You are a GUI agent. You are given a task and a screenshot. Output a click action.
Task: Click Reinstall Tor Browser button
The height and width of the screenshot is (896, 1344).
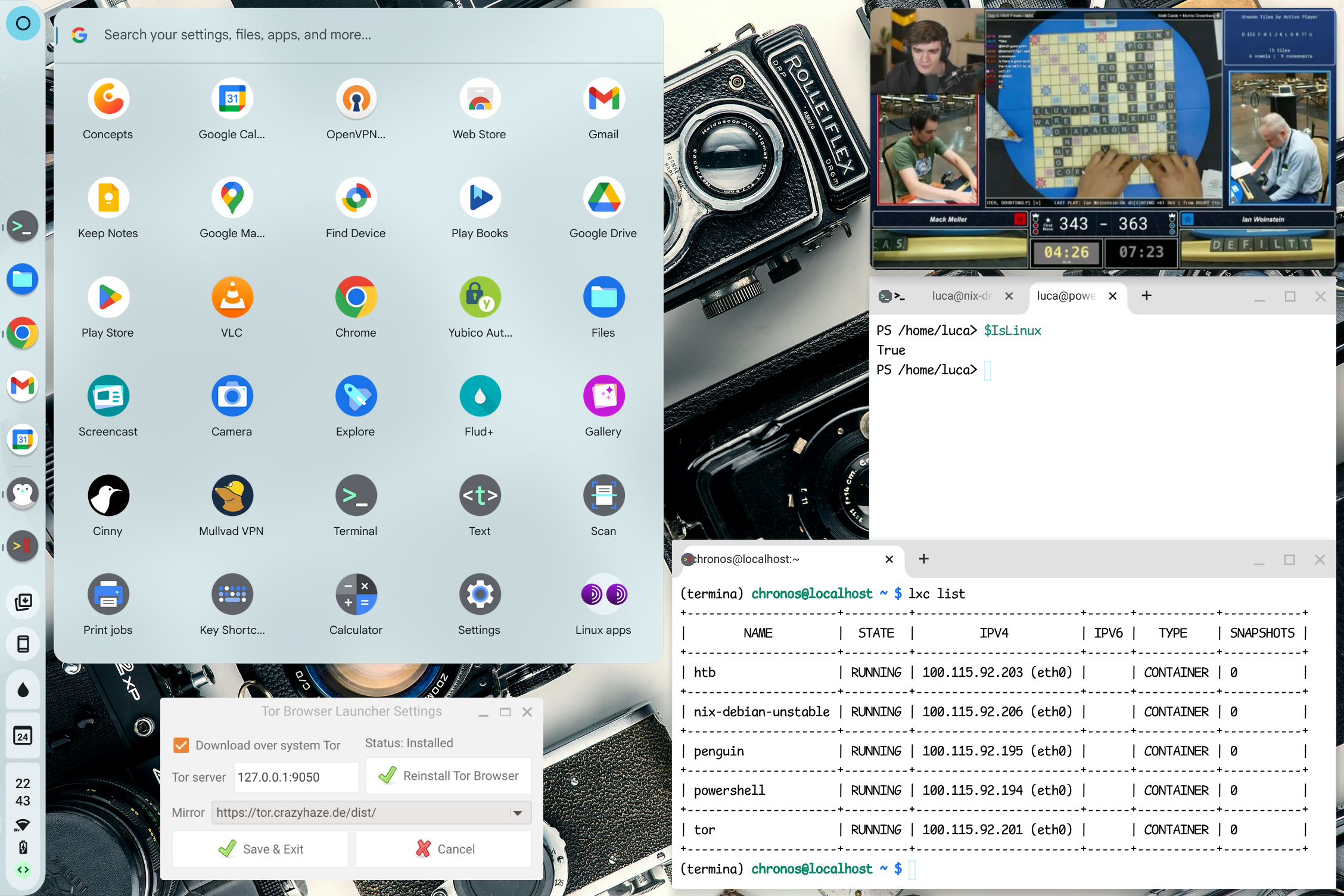[x=449, y=776]
